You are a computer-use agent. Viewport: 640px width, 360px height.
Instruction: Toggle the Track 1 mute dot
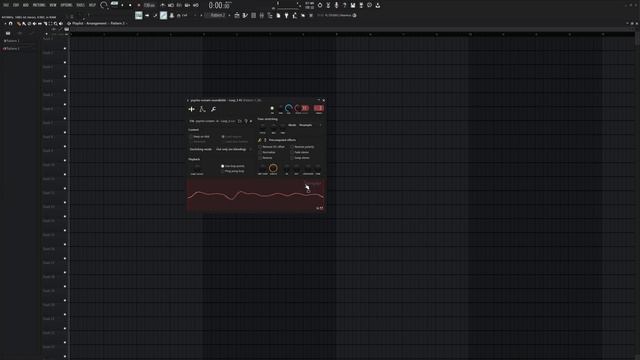point(65,49)
